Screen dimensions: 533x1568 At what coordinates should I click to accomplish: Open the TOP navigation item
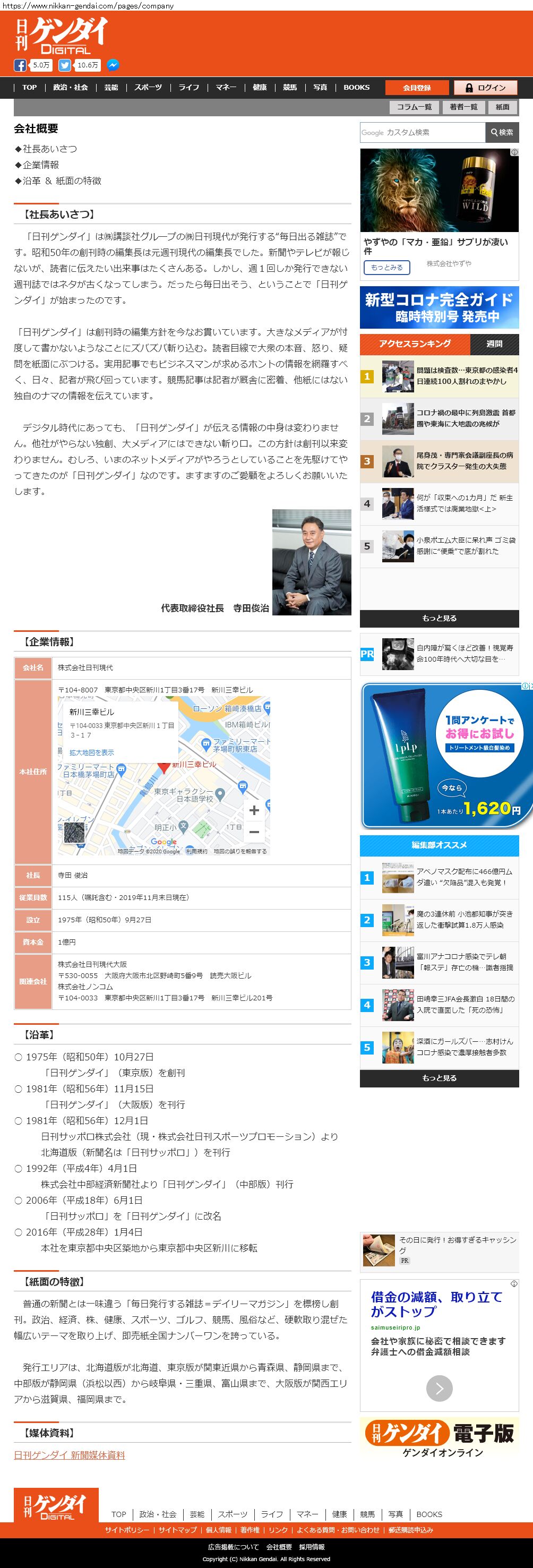click(x=29, y=88)
